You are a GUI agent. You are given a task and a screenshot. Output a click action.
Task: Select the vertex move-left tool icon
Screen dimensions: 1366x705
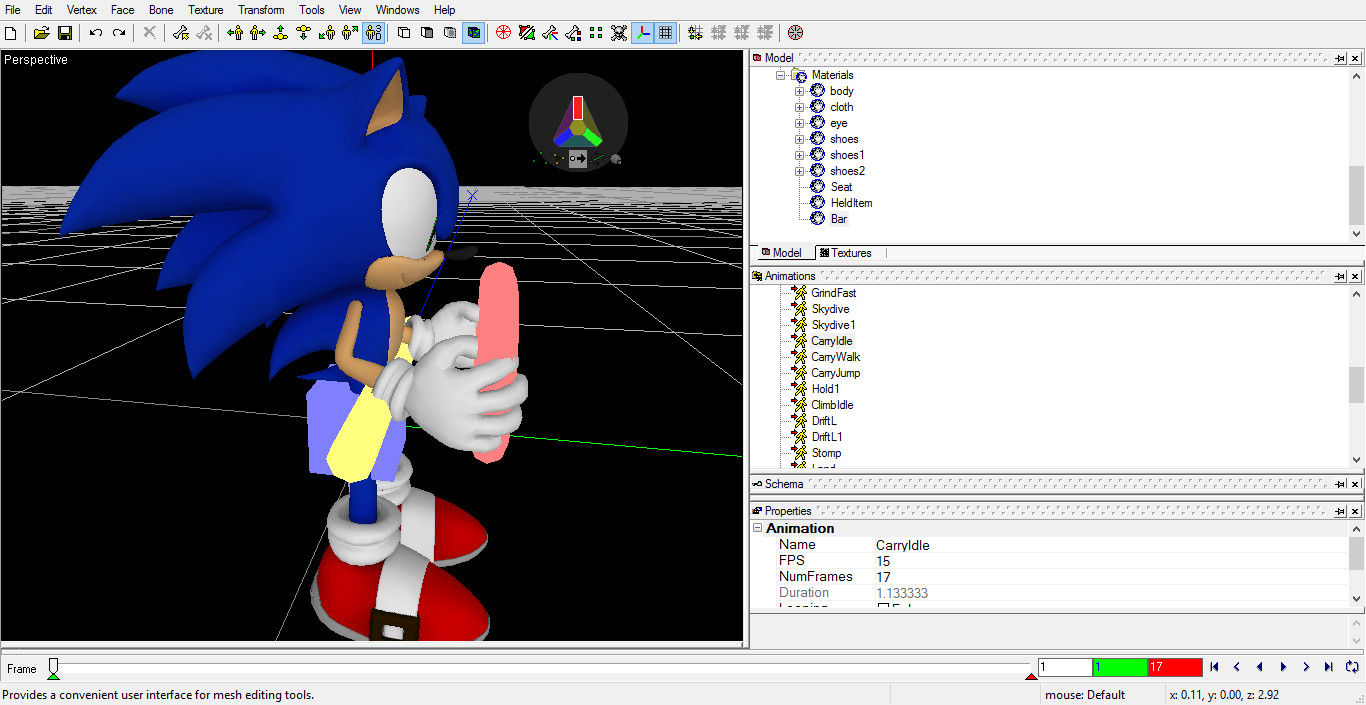[234, 32]
